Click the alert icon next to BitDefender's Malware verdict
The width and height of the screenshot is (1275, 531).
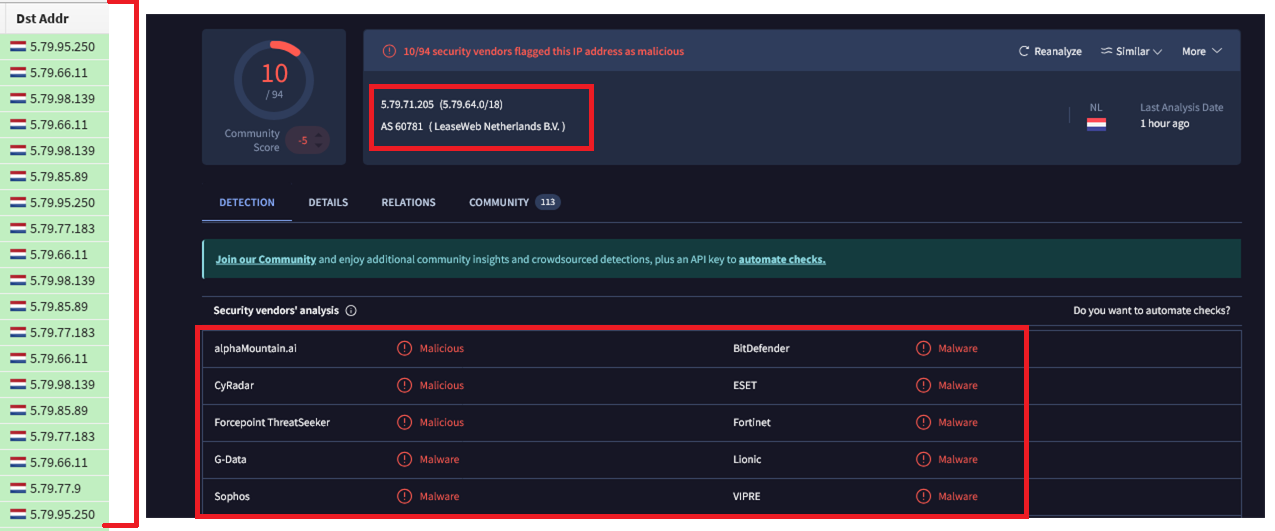(923, 349)
